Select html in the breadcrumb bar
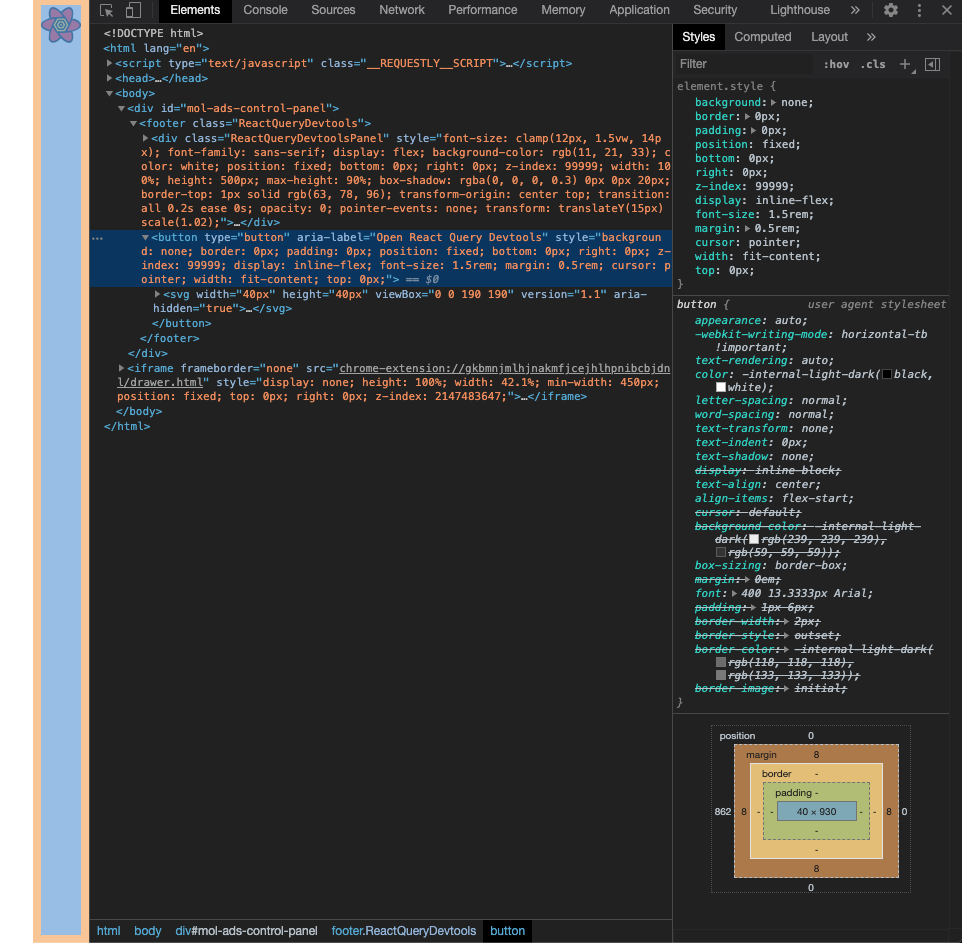Image resolution: width=962 pixels, height=943 pixels. pos(109,931)
